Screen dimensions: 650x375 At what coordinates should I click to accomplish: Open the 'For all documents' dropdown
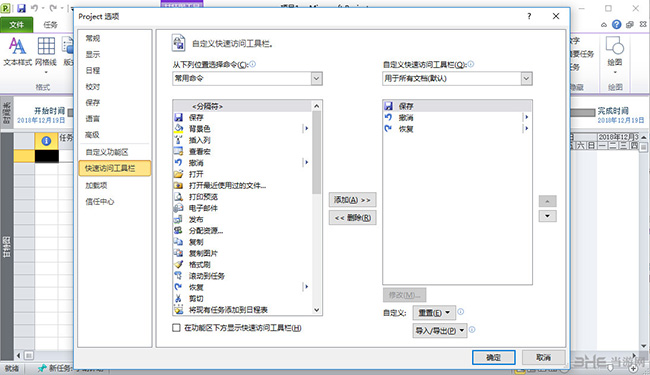(x=526, y=78)
